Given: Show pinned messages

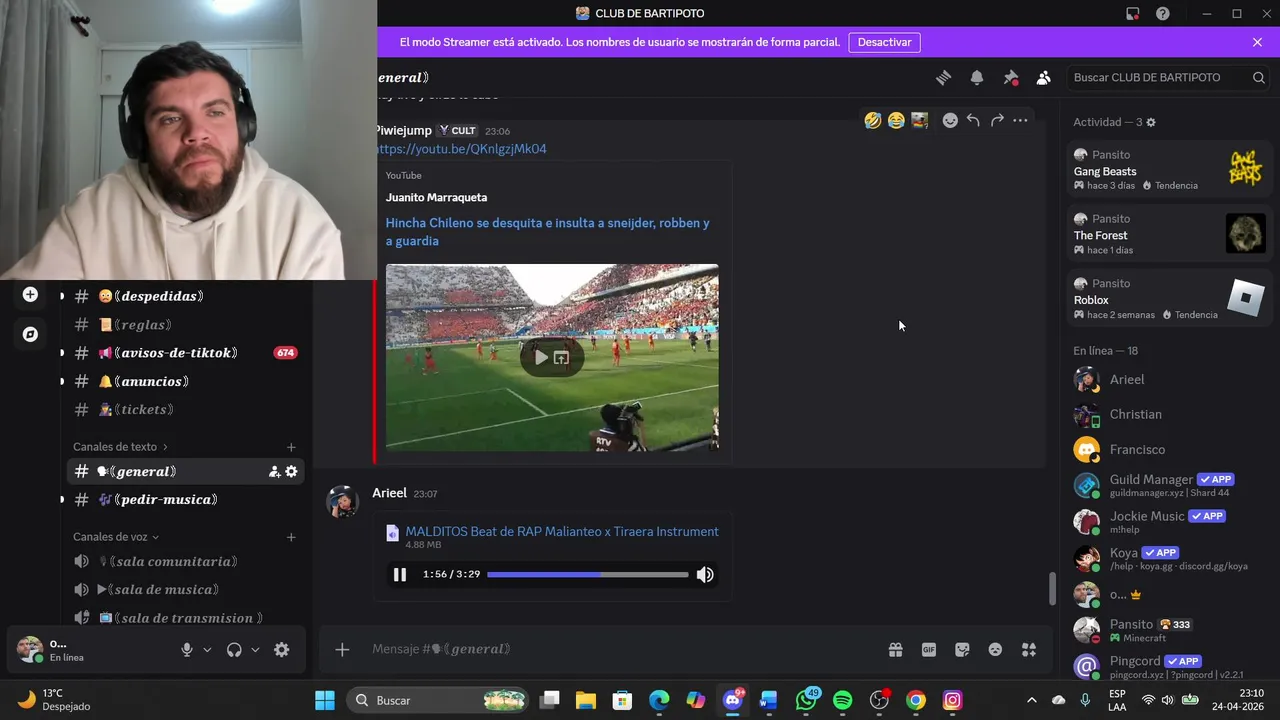Looking at the screenshot, I should [x=1011, y=78].
